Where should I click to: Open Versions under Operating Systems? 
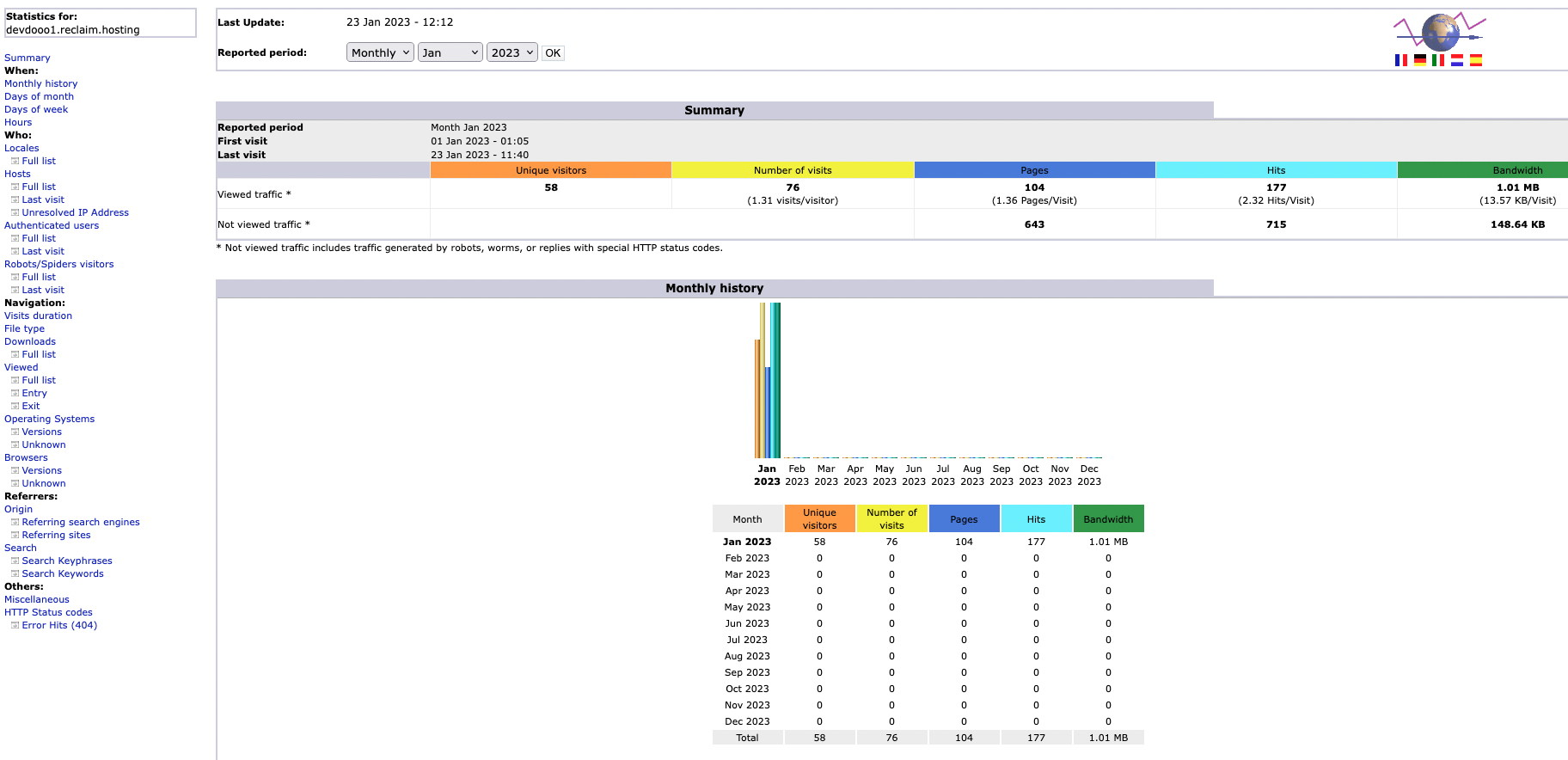pyautogui.click(x=42, y=432)
